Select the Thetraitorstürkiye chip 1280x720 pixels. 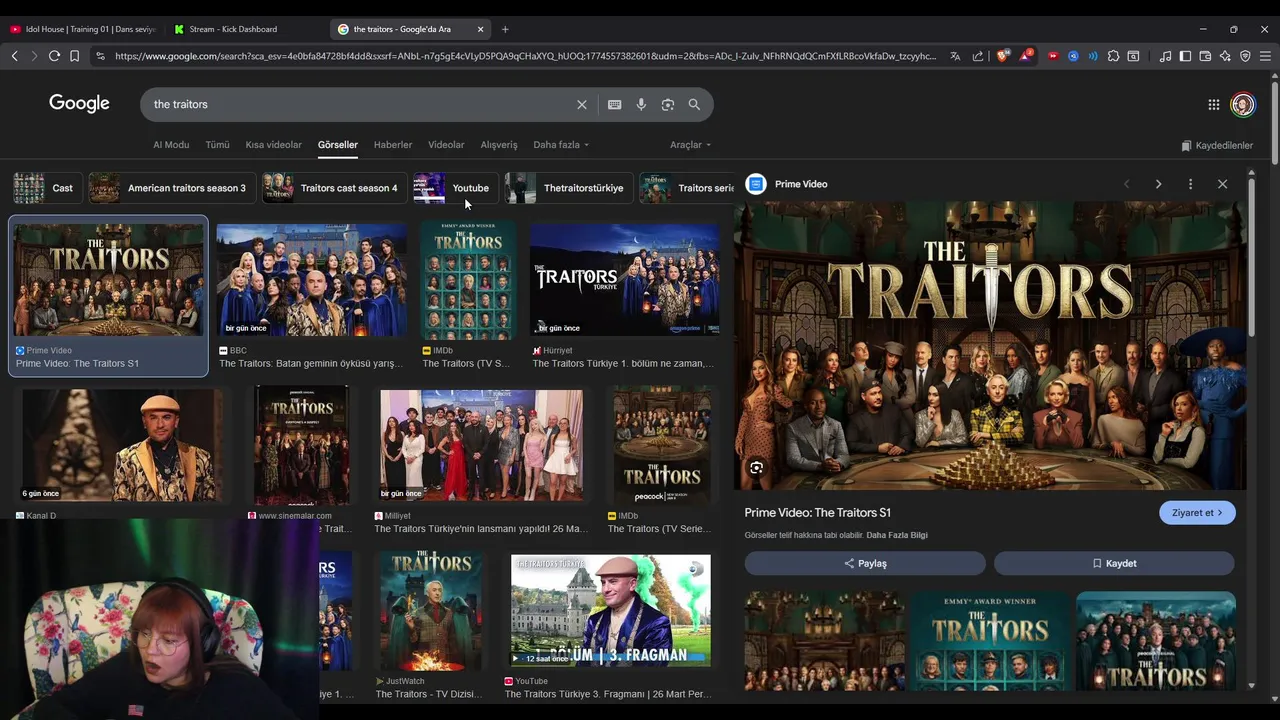[x=568, y=188]
